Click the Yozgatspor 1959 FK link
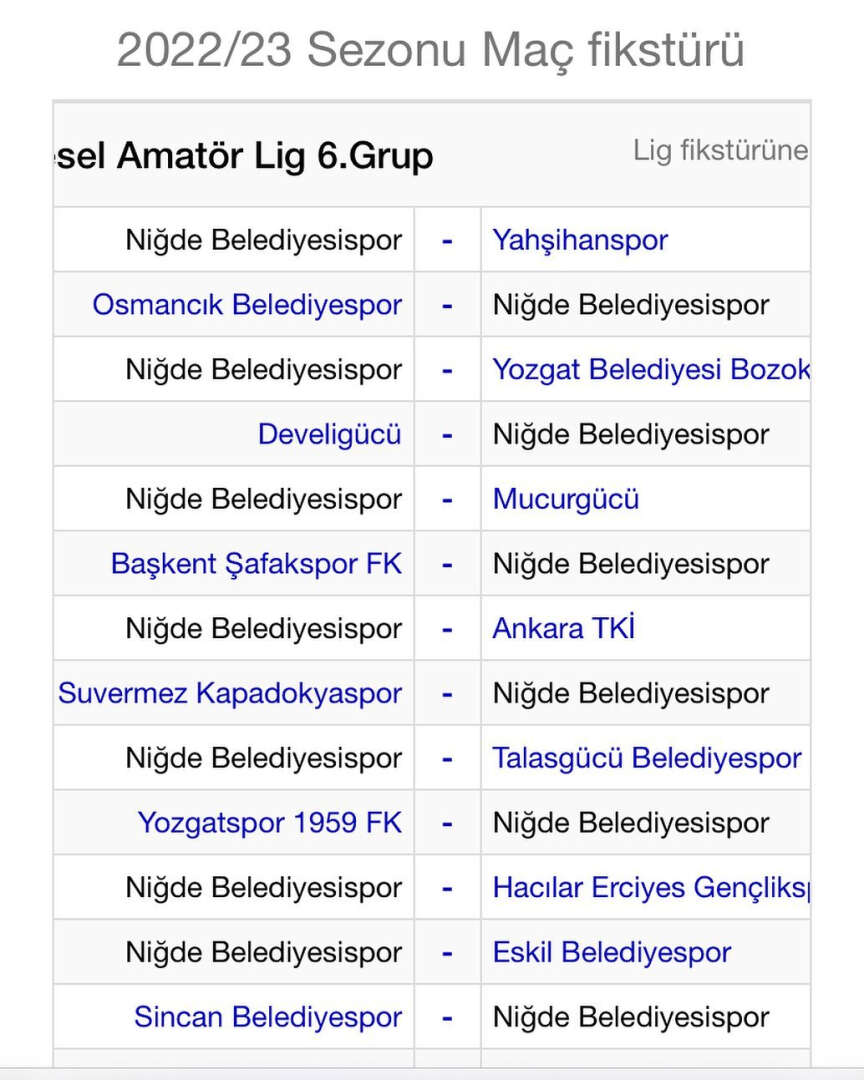This screenshot has height=1080, width=864. tap(269, 823)
